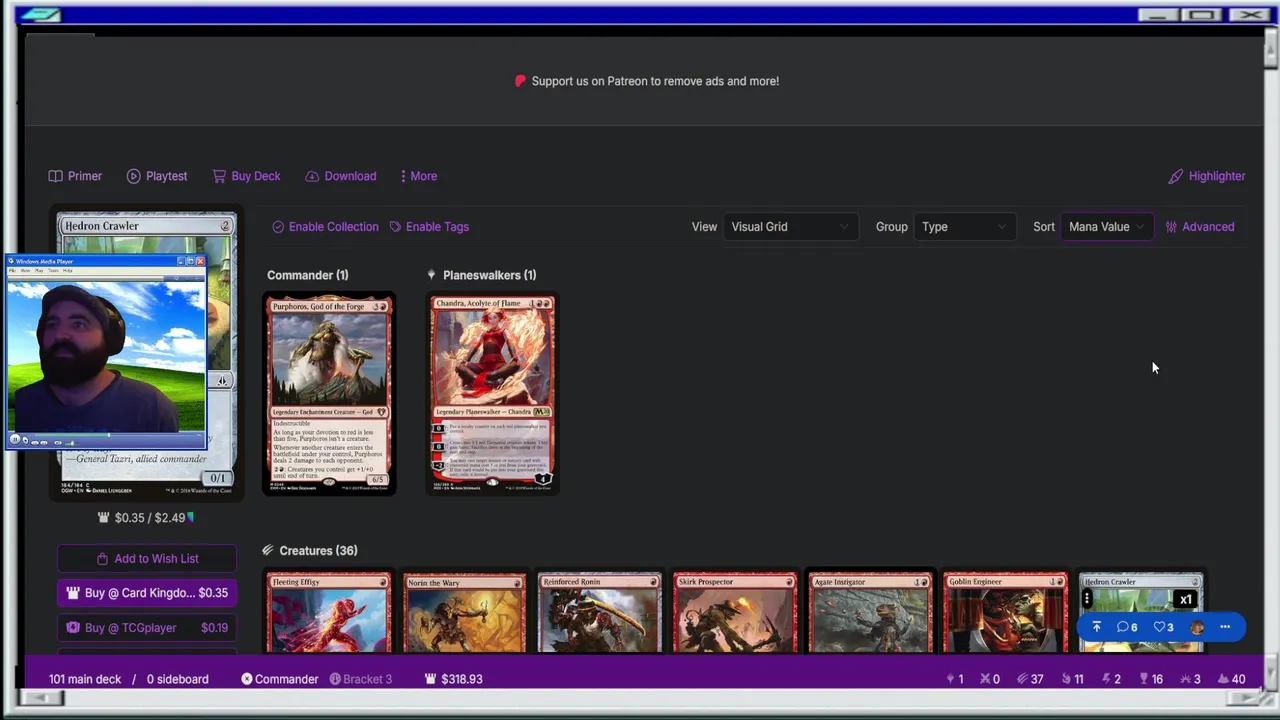Click the battle count icon showing 0
Screen dimensions: 1280x720
click(989, 679)
